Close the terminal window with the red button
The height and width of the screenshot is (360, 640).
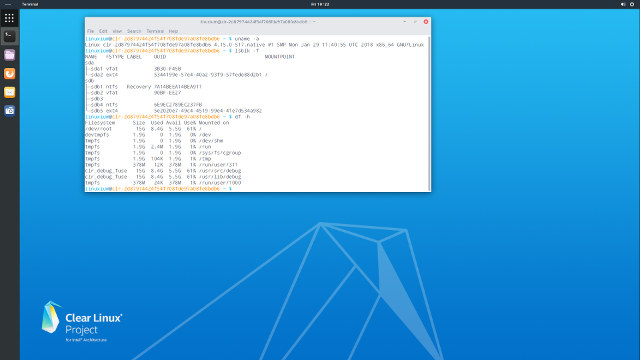[426, 22]
